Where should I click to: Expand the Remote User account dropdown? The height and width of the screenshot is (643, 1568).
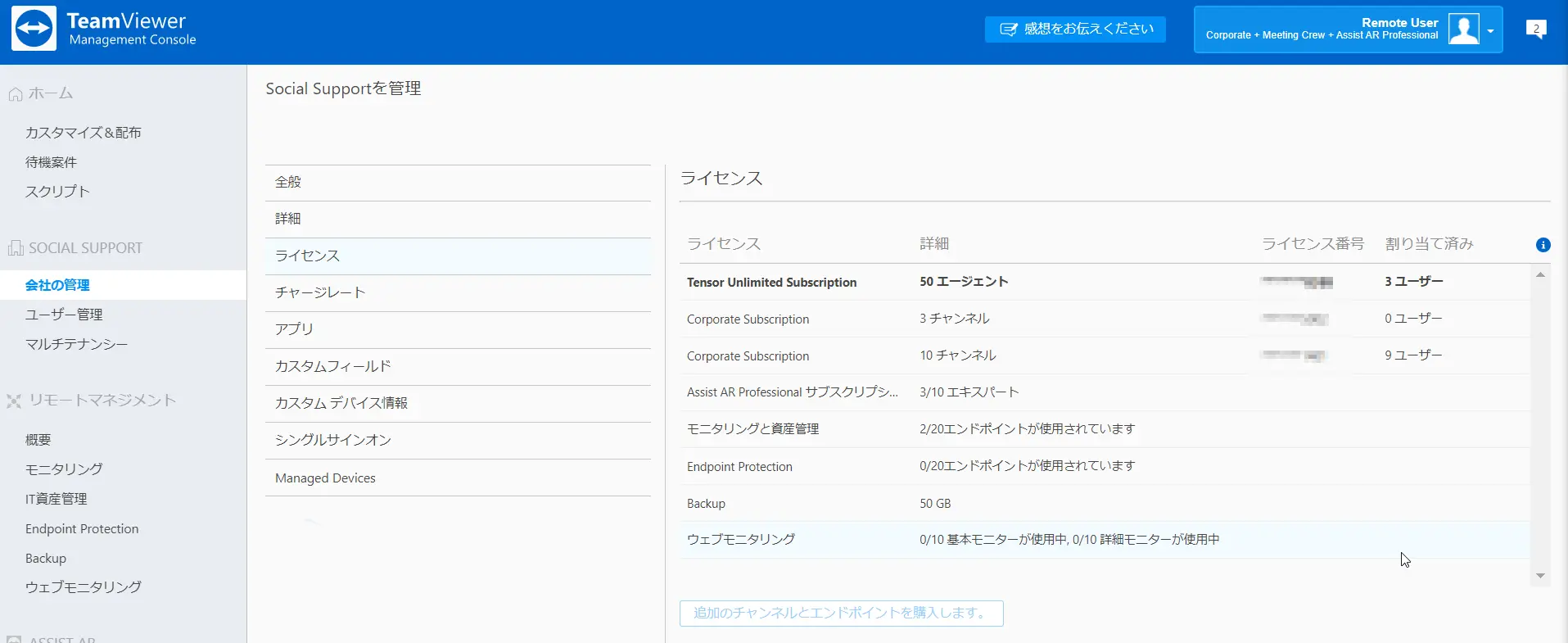[1490, 31]
